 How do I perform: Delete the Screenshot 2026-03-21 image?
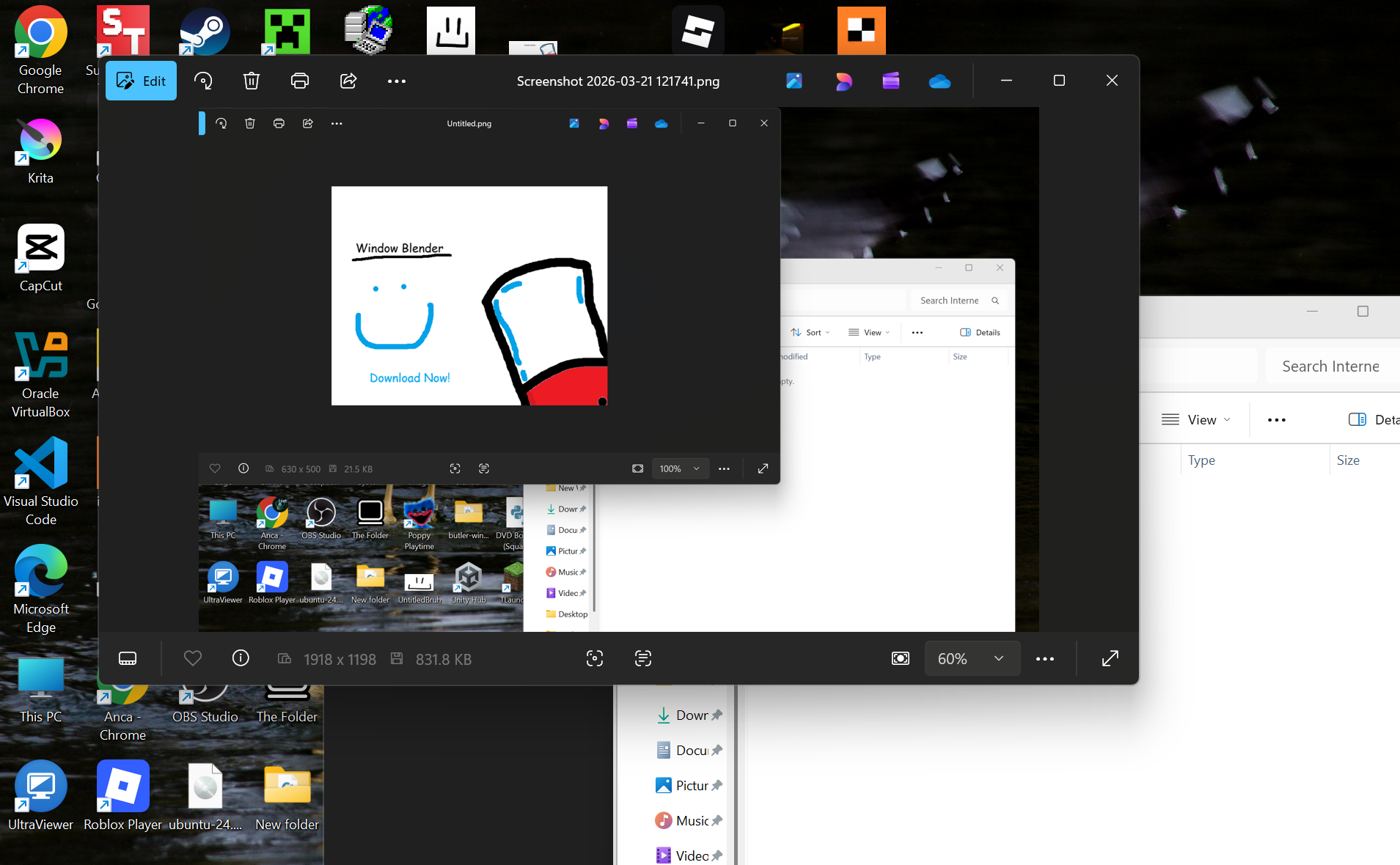click(252, 81)
